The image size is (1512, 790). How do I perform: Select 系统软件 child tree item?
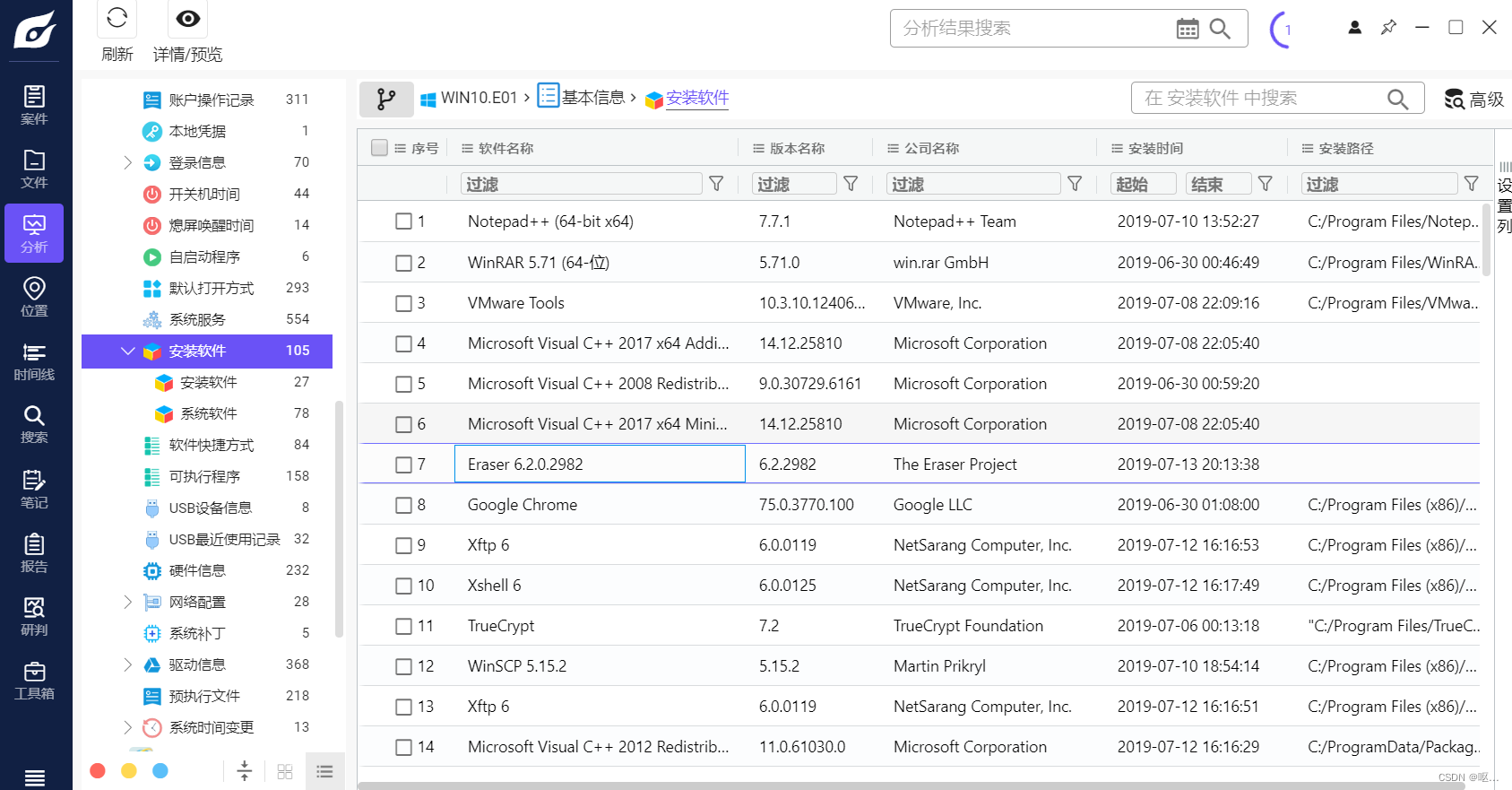207,413
